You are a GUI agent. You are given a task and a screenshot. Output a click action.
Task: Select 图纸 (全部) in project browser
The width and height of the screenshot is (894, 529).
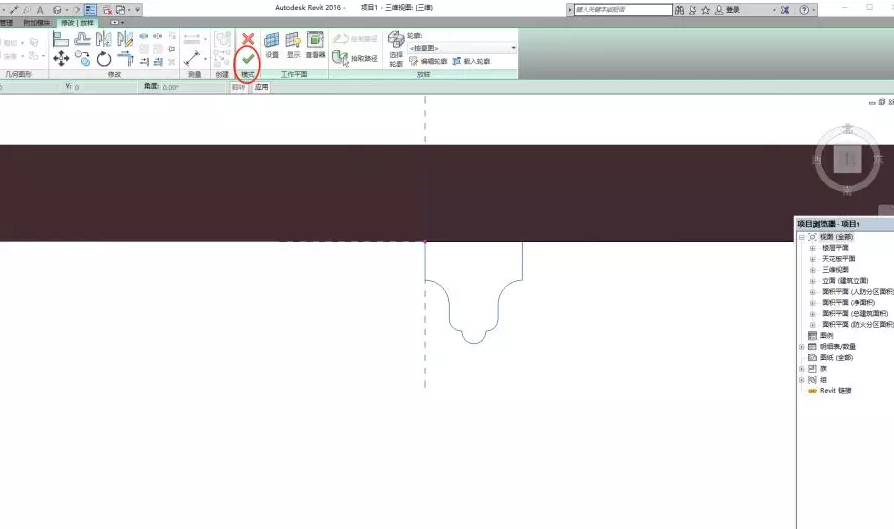[x=836, y=357]
